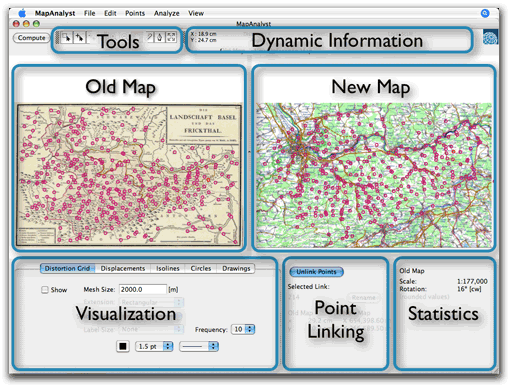This screenshot has width=513, height=386.
Task: Click the Compute button
Action: tap(31, 38)
